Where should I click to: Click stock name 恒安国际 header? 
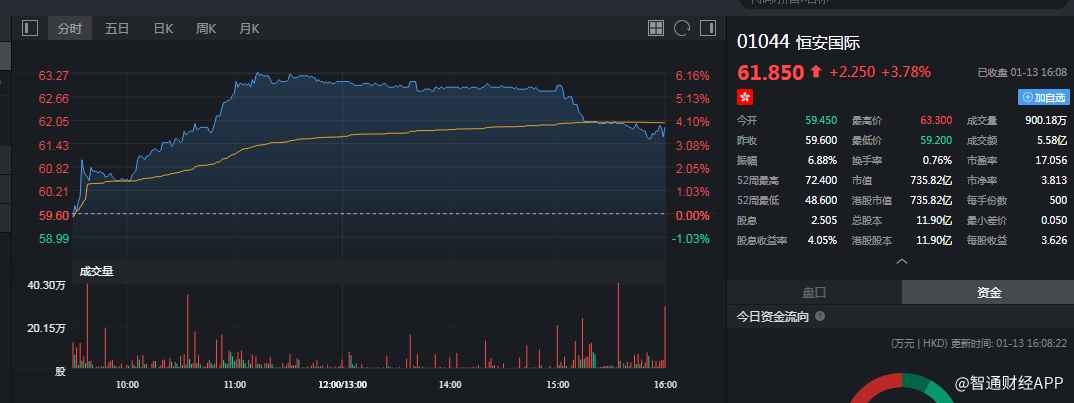(827, 42)
